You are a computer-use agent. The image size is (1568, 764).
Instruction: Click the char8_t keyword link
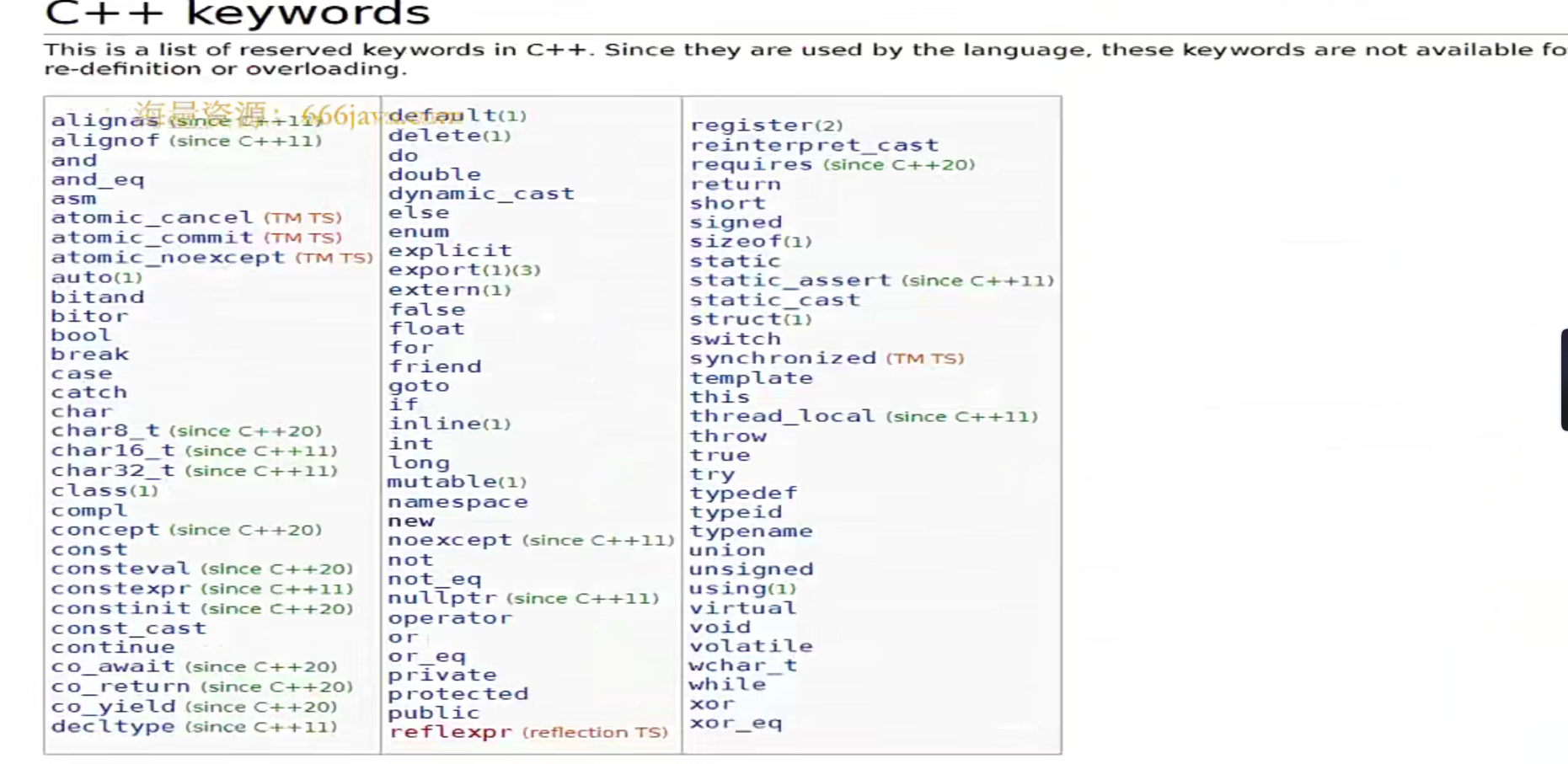pos(104,430)
